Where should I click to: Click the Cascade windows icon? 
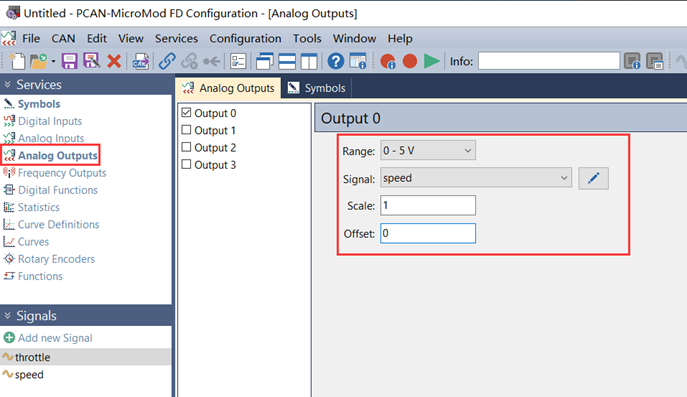click(265, 61)
